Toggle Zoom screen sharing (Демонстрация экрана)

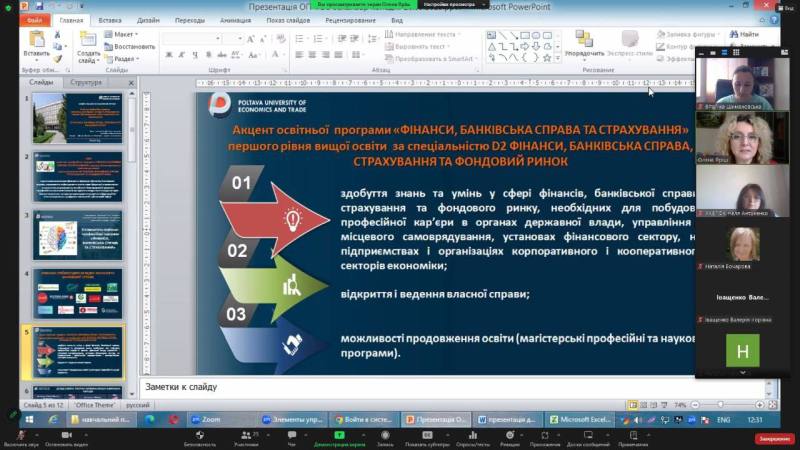[x=339, y=435]
